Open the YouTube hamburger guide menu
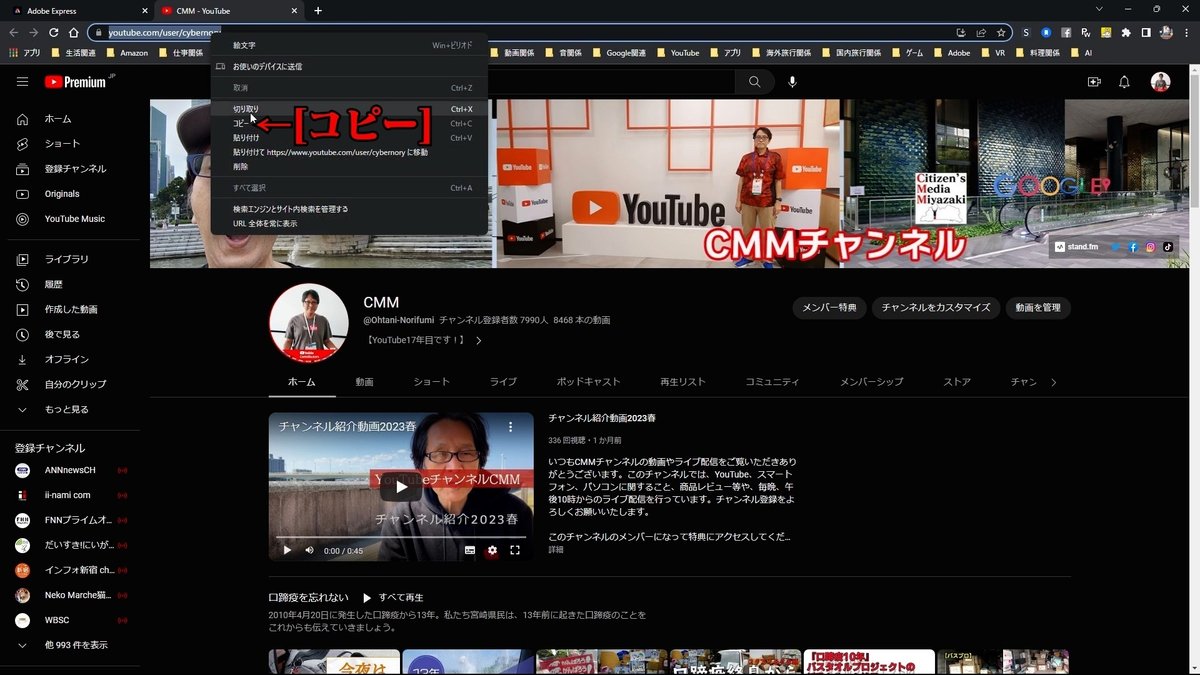The image size is (1200, 675). coord(23,82)
